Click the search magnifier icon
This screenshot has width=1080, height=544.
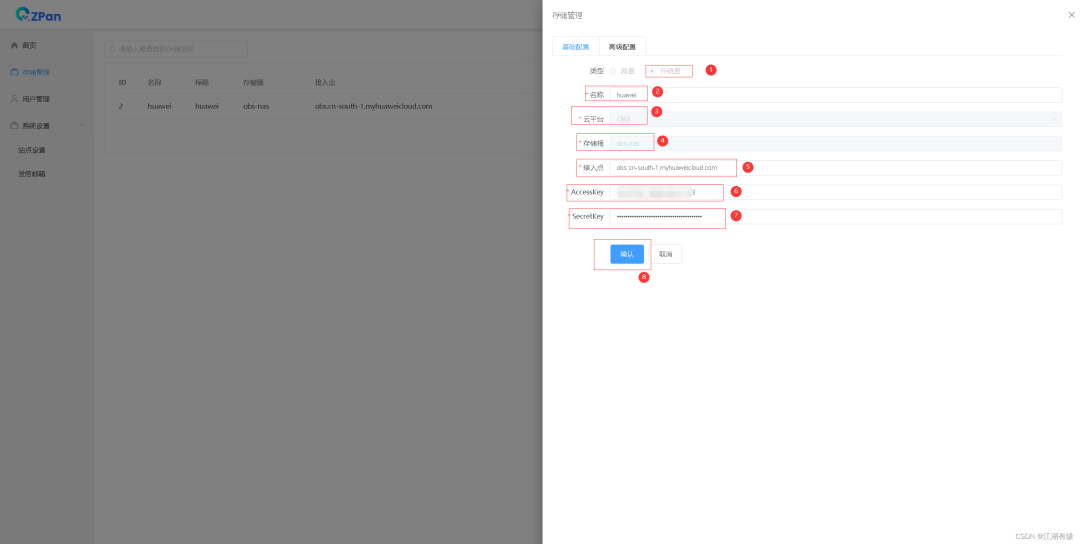(113, 49)
